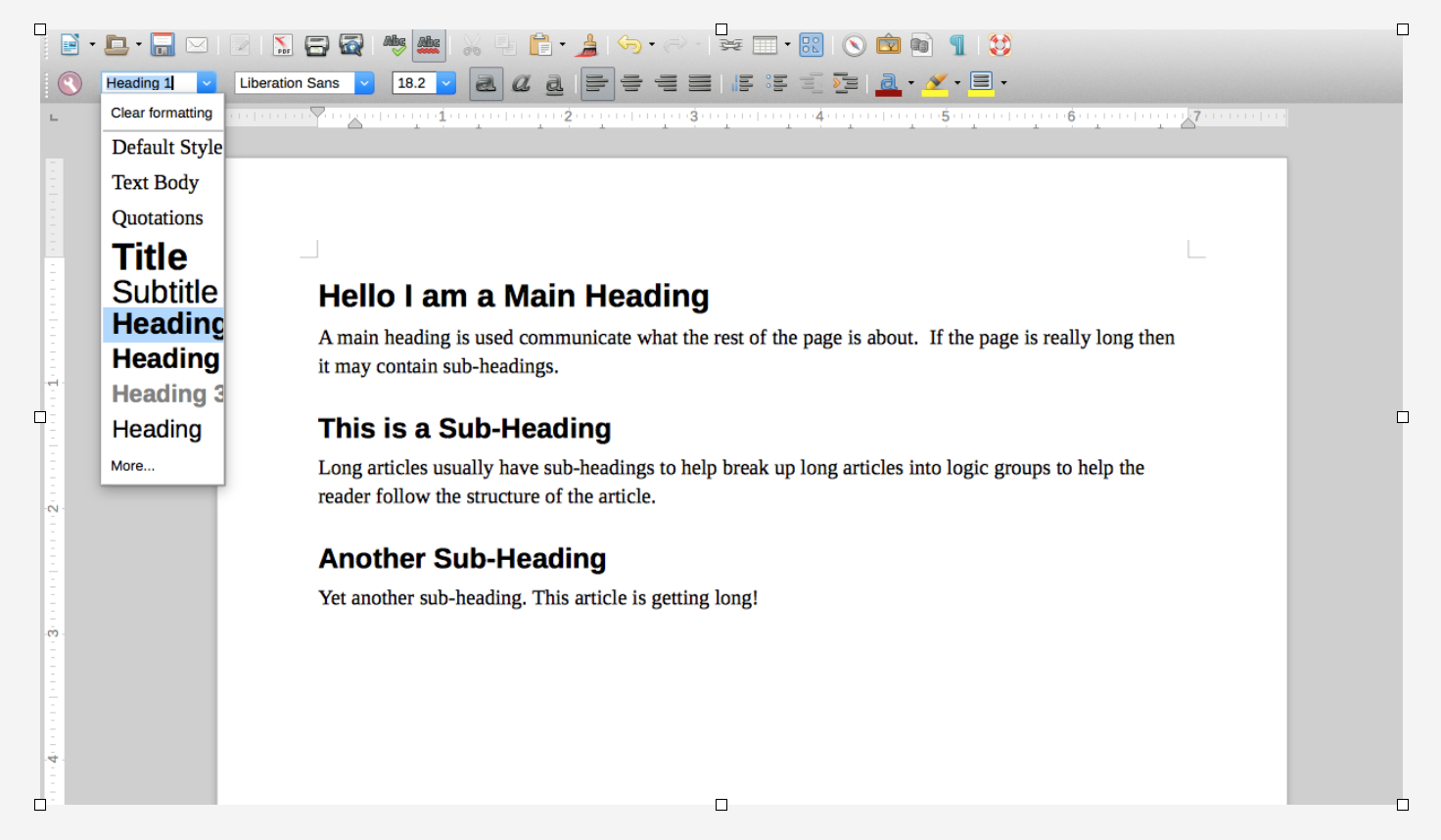Align text left
1441x840 pixels.
(x=597, y=84)
